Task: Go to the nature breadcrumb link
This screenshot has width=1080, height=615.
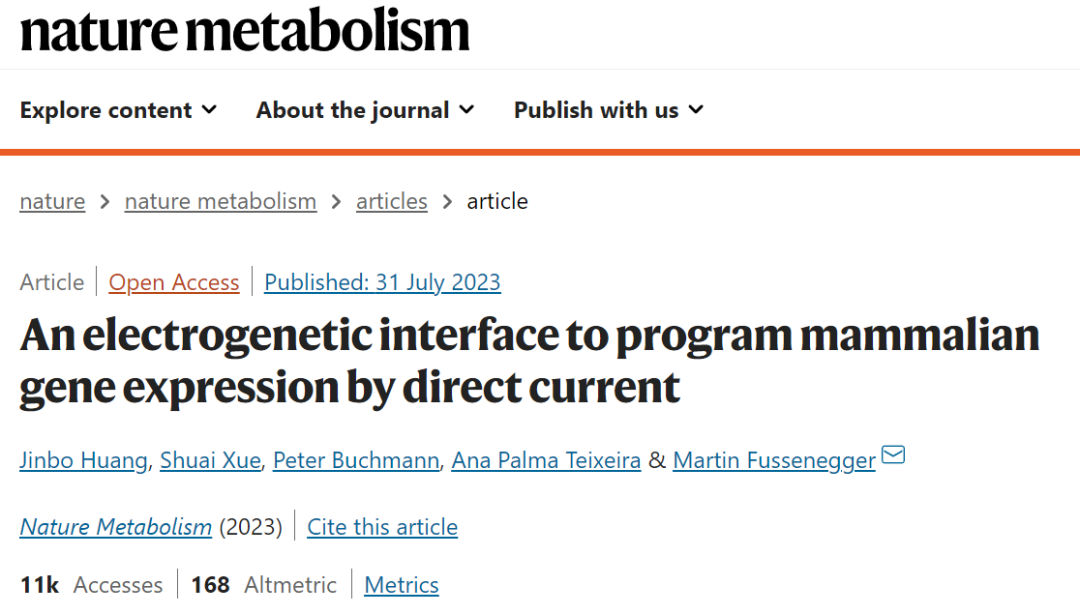Action: [x=52, y=201]
